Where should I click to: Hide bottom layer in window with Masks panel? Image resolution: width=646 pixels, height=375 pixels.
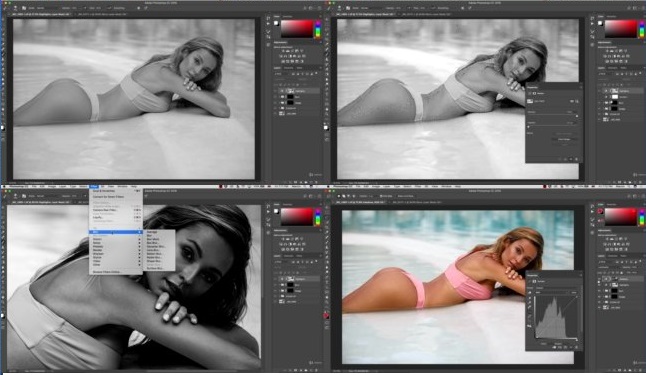pyautogui.click(x=599, y=120)
